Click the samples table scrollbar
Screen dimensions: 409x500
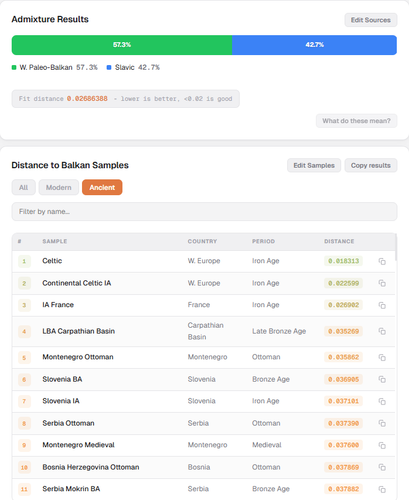point(396,247)
